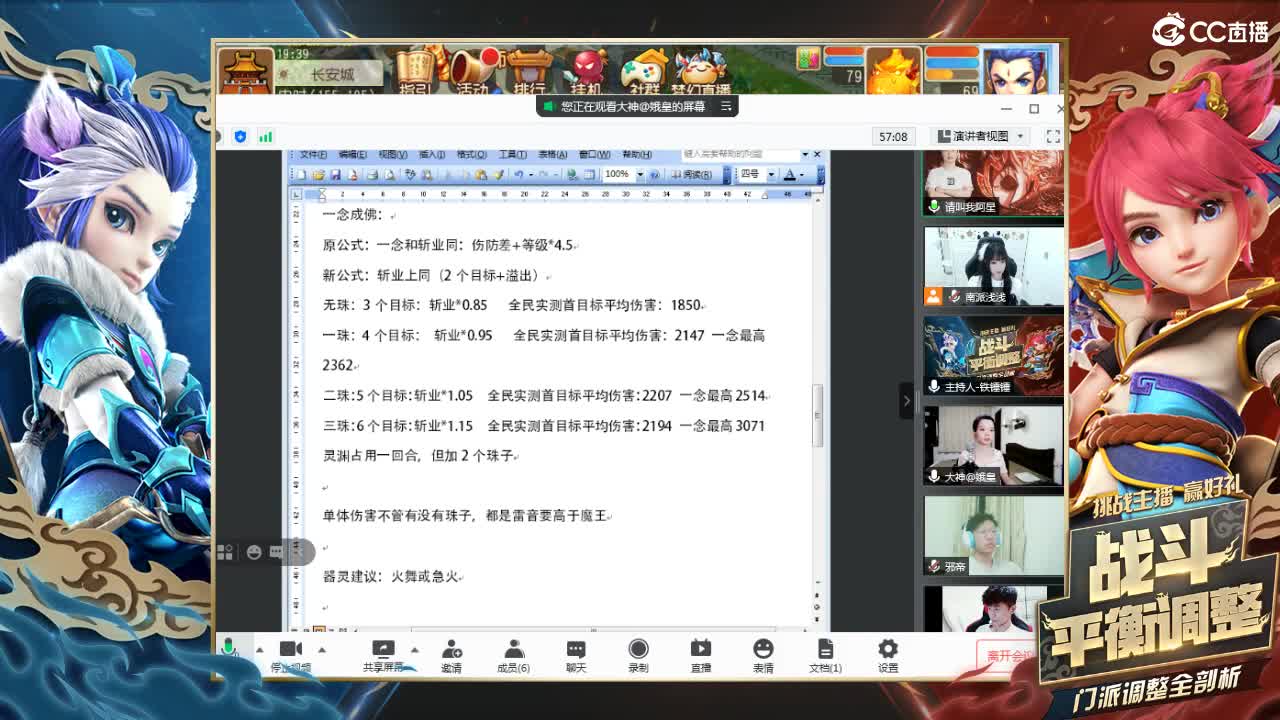Image resolution: width=1280 pixels, height=720 pixels.
Task: Open the 文档(1) documents panel
Action: 825,655
